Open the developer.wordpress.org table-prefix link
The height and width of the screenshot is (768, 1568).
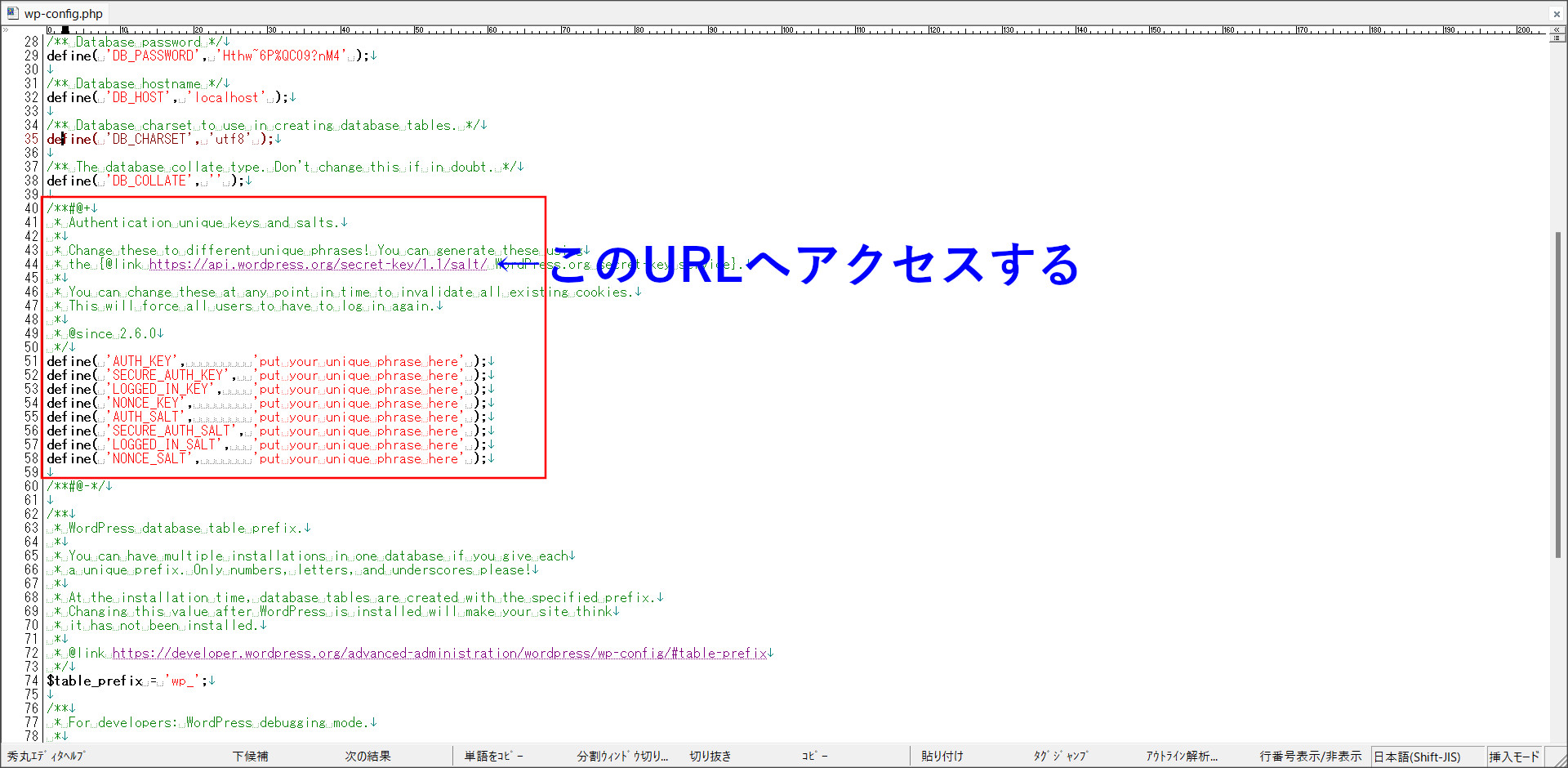(439, 654)
